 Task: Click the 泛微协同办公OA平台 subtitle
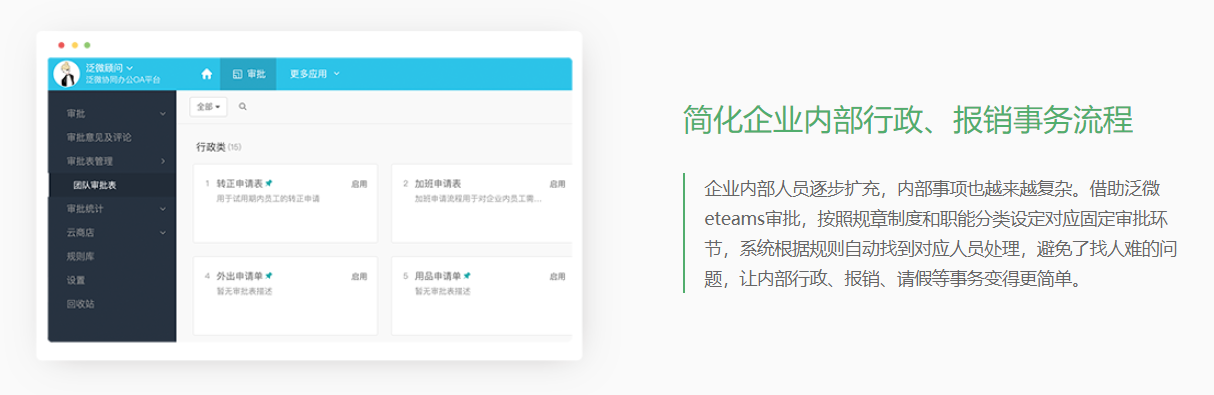tap(123, 79)
